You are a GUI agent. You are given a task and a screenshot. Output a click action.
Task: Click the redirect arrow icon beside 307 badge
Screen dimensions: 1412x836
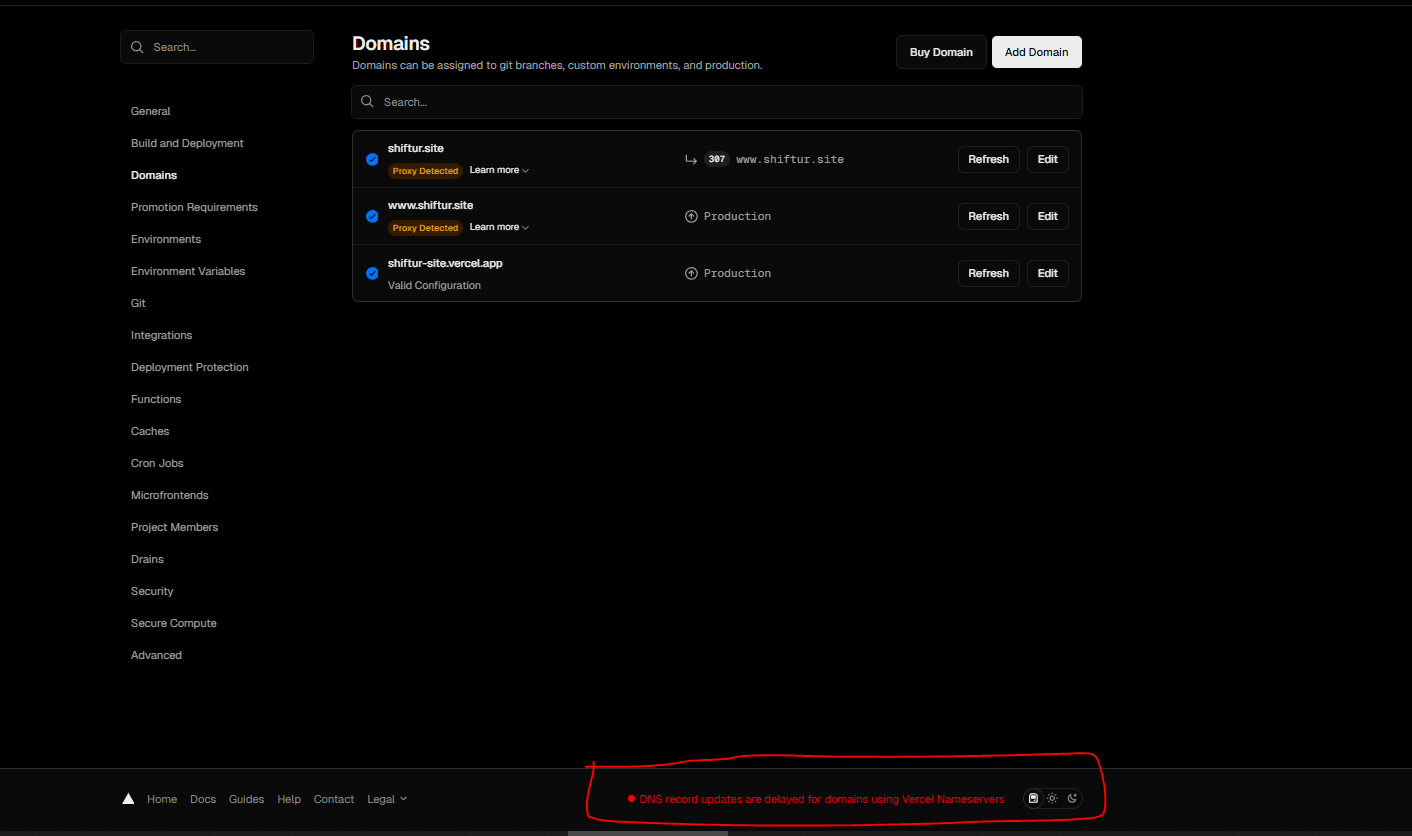pos(690,159)
